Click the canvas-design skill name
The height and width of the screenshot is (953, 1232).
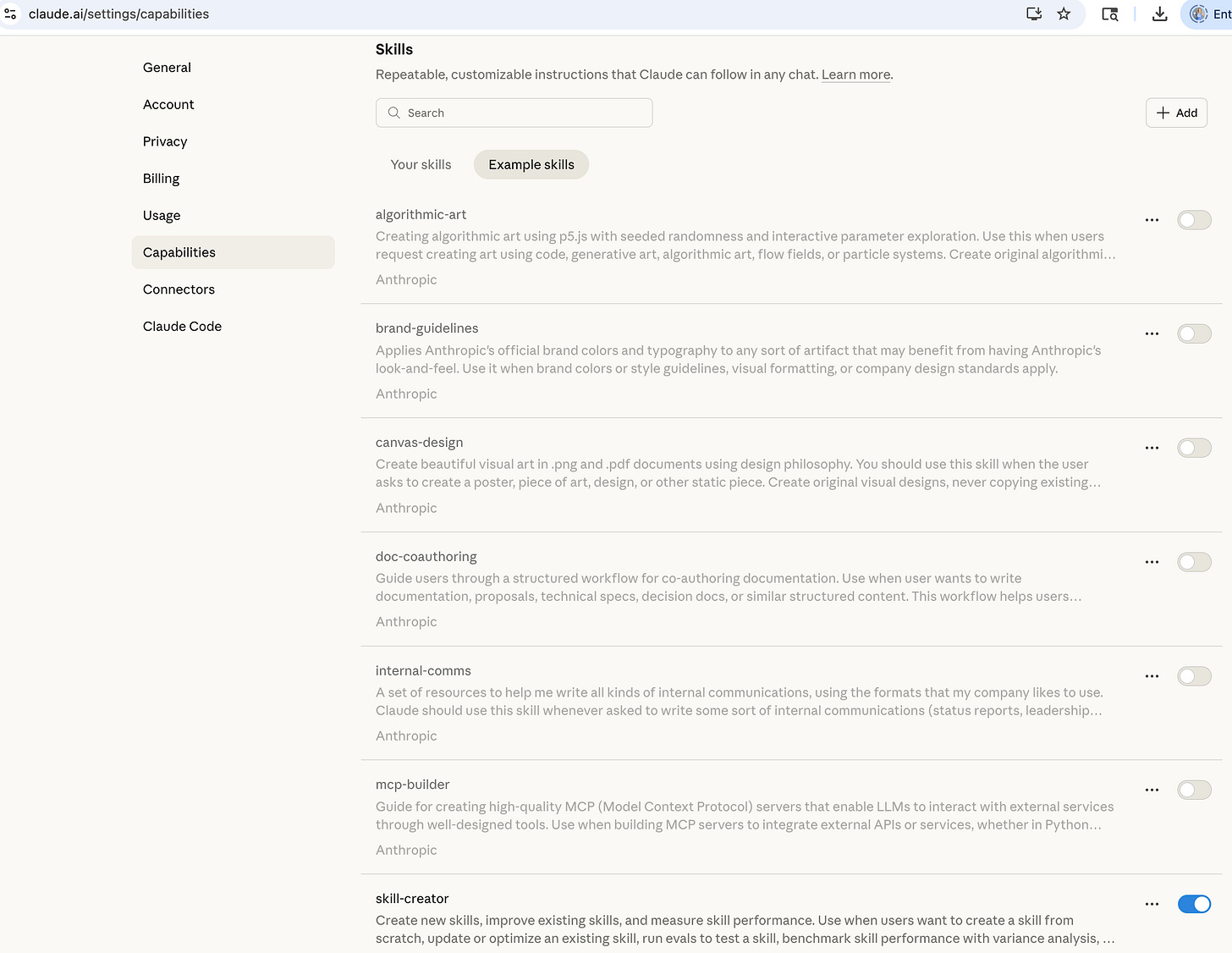(x=419, y=443)
